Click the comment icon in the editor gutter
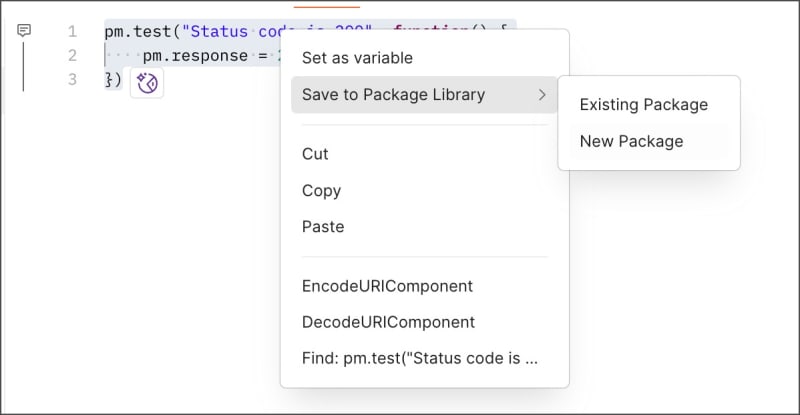 pyautogui.click(x=25, y=31)
